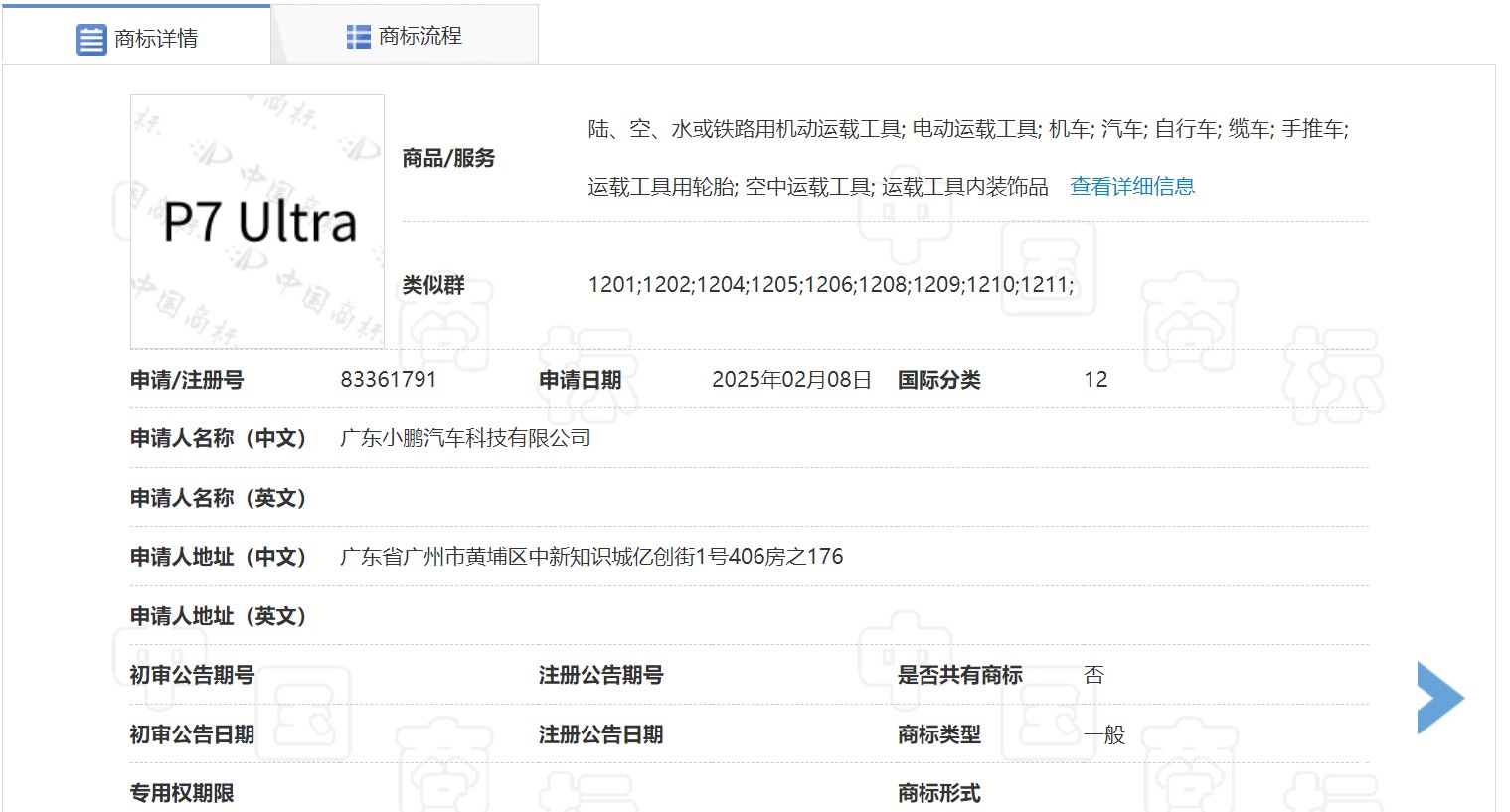The width and height of the screenshot is (1510, 812).
Task: Click the 商标形式 label
Action: coord(939,793)
